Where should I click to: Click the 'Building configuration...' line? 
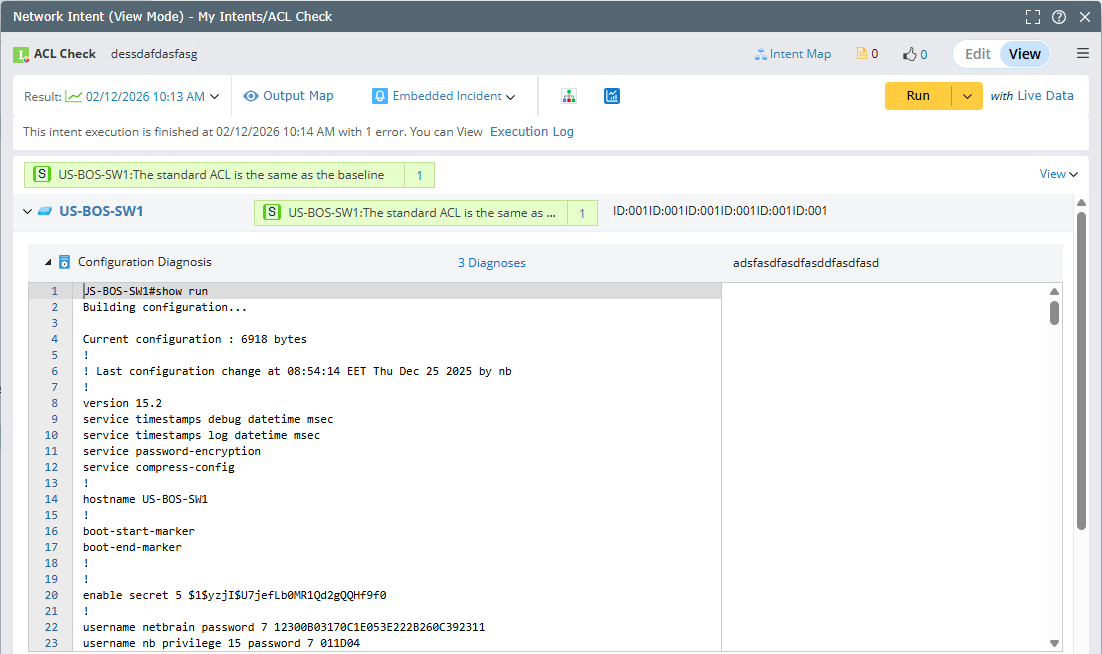164,307
